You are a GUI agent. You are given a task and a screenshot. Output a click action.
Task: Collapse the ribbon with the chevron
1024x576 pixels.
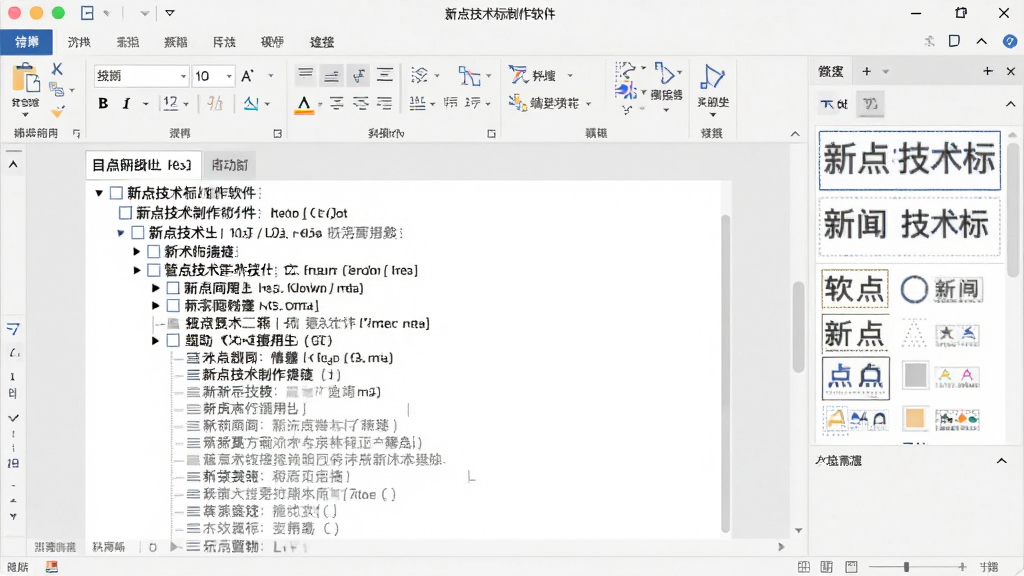point(795,134)
